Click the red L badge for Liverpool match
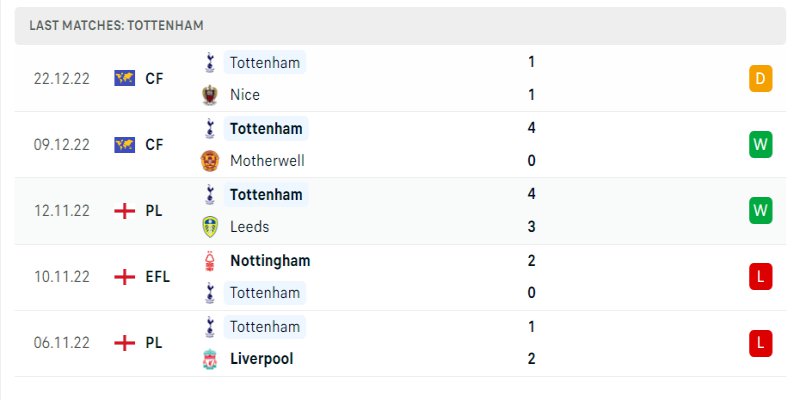Screen dimensions: 800x400 point(760,343)
